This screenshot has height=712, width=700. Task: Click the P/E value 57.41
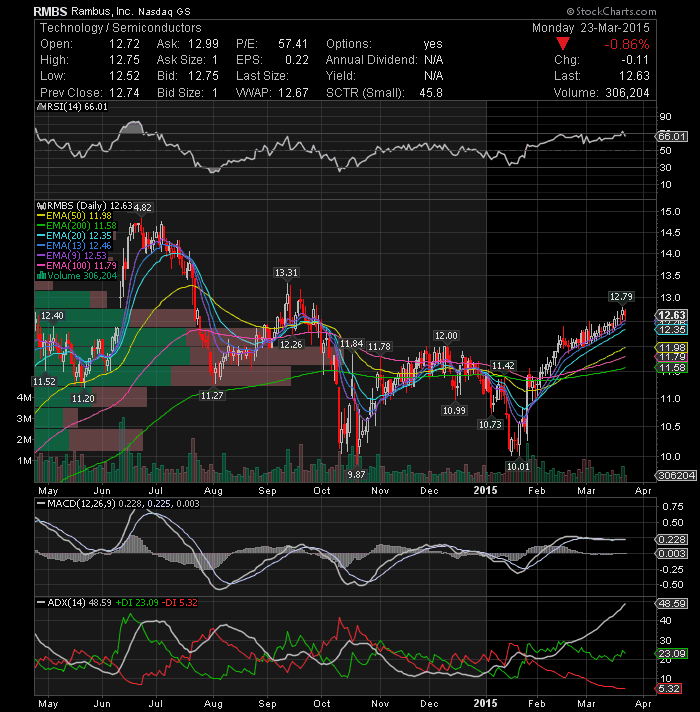[x=293, y=44]
